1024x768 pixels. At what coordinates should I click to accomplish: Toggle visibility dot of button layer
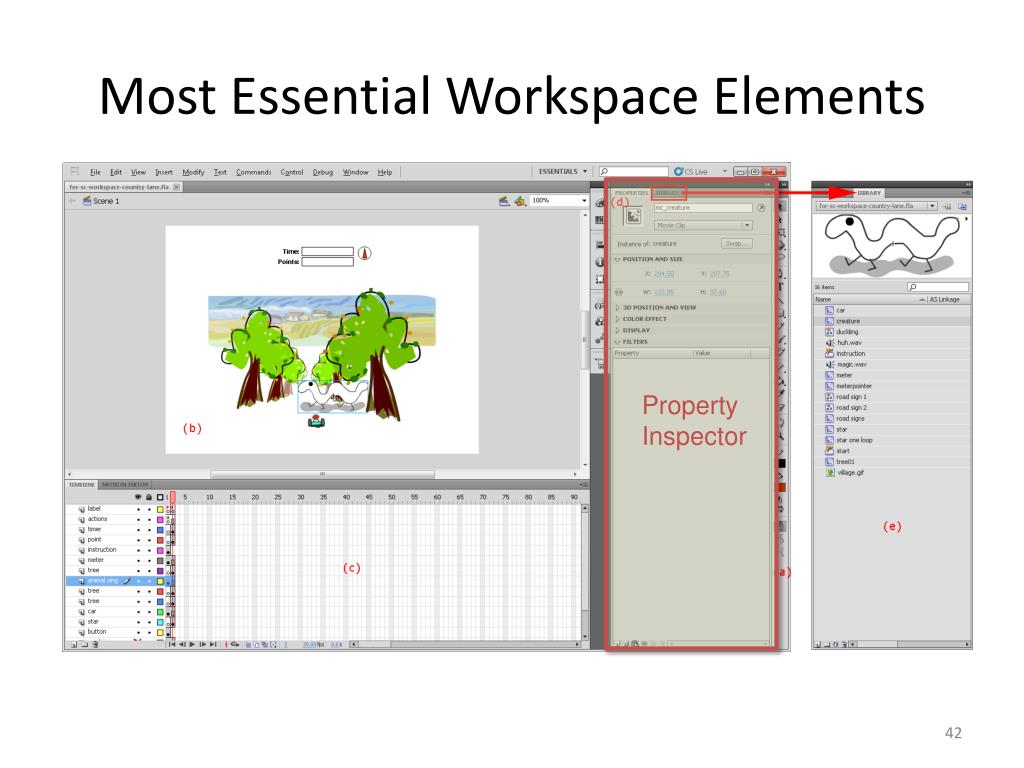(138, 632)
